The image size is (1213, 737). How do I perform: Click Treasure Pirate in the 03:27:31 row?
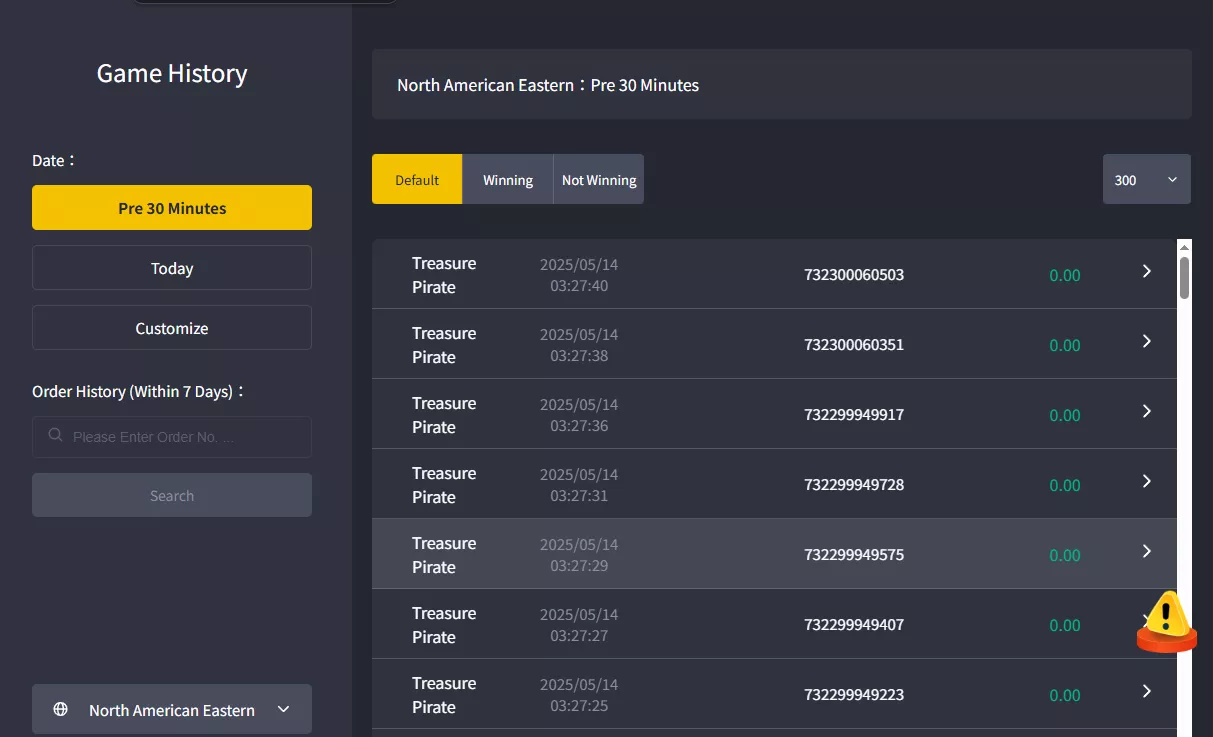444,485
